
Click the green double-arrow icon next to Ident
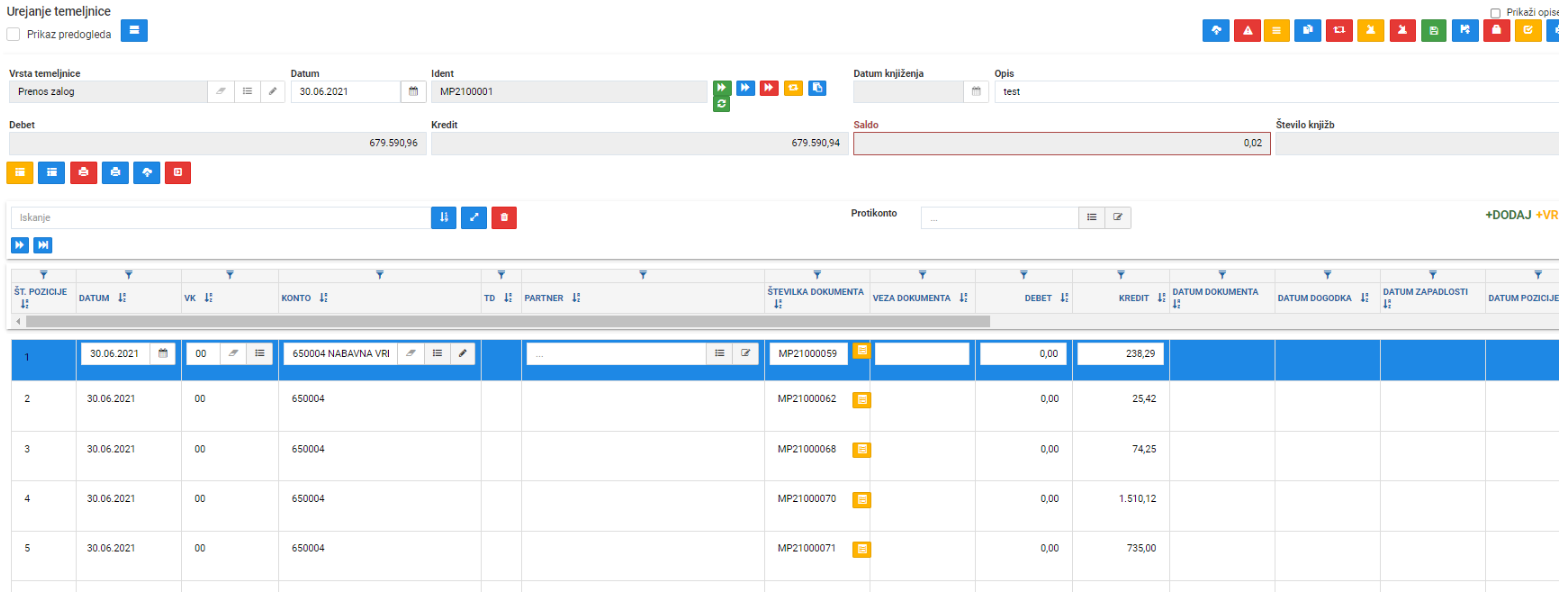coord(721,88)
